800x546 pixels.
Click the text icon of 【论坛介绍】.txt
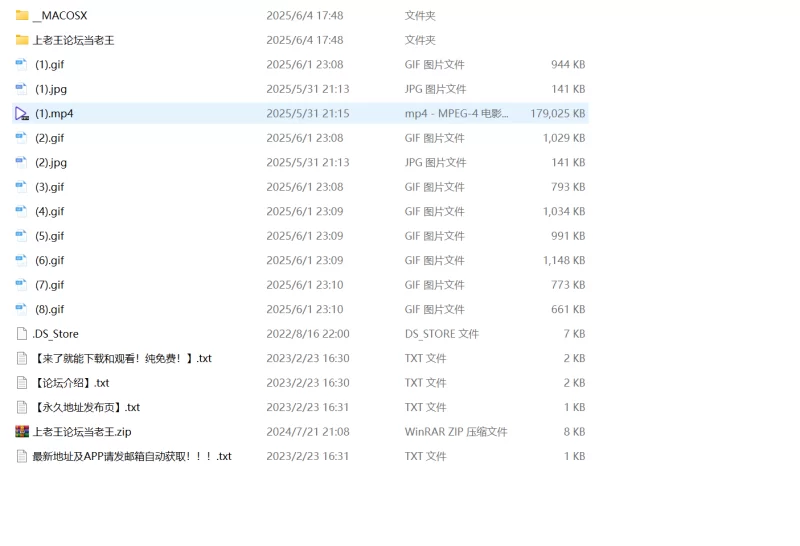(x=22, y=383)
